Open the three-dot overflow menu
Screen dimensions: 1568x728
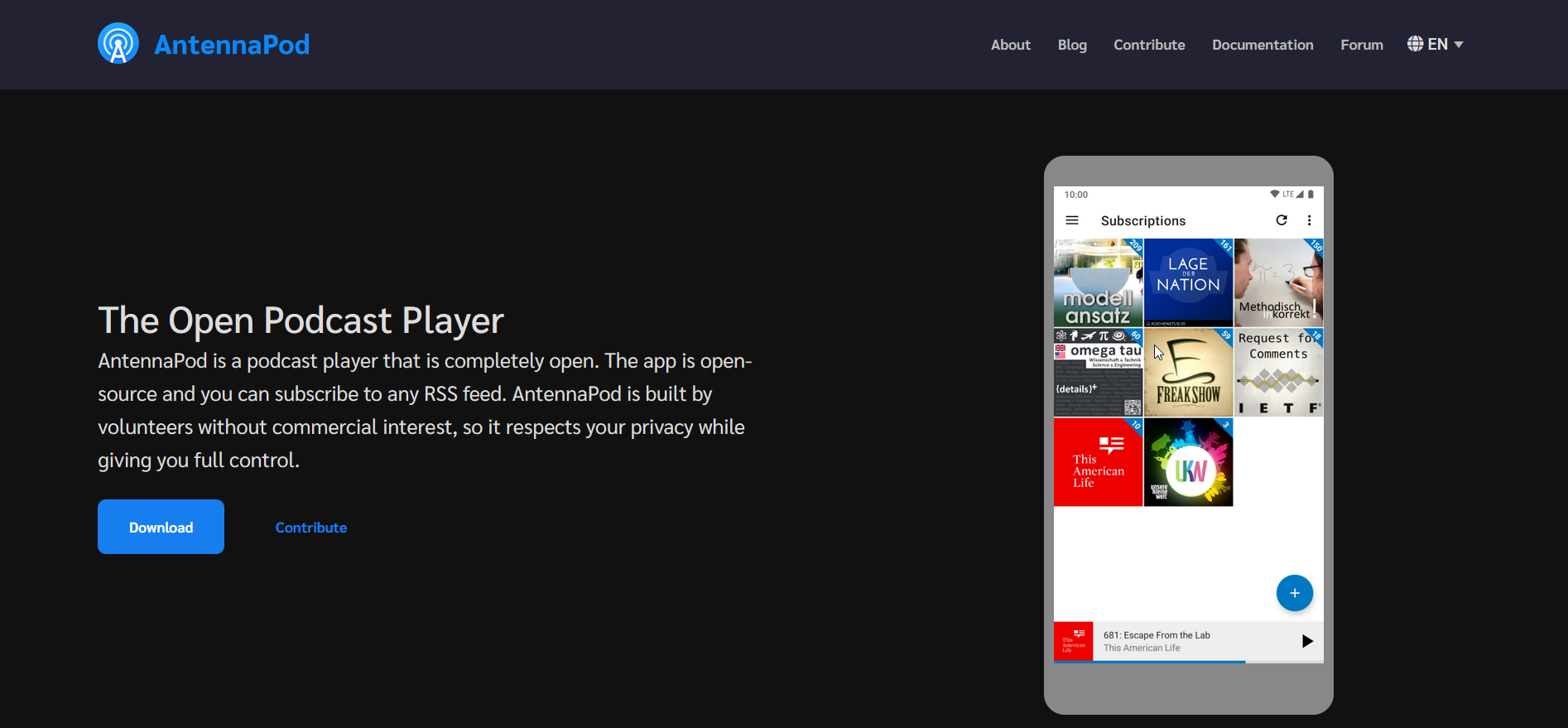[x=1309, y=220]
